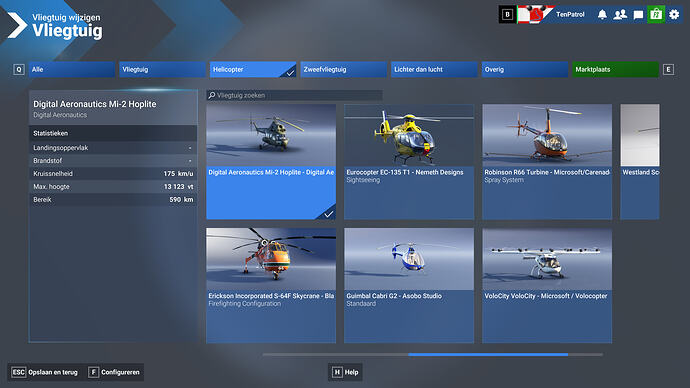Screen dimensions: 690x388
Task: Click the Robinson R66 Turbine card title
Action: click(x=547, y=172)
